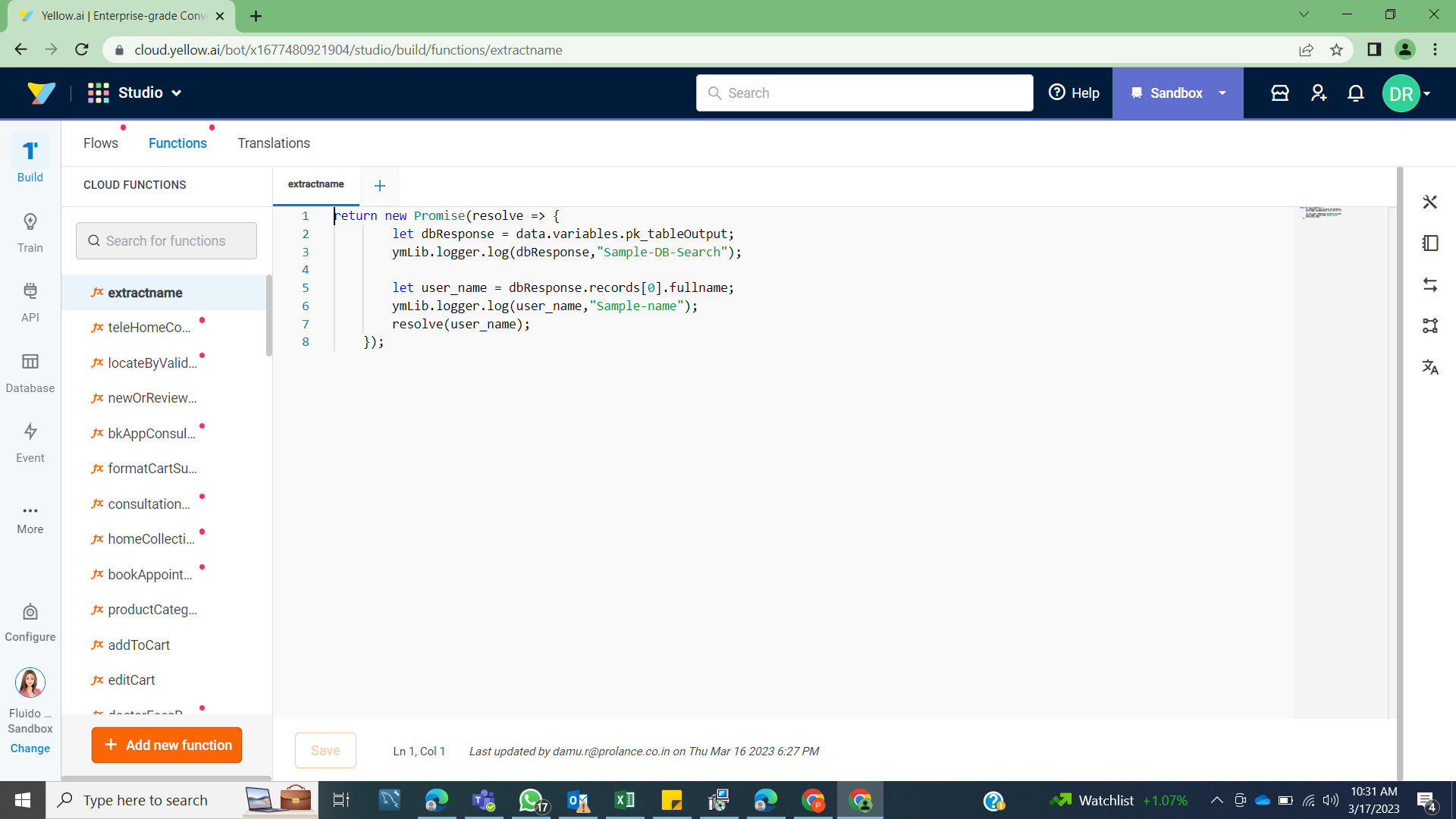Add a new function tab with plus

(380, 186)
